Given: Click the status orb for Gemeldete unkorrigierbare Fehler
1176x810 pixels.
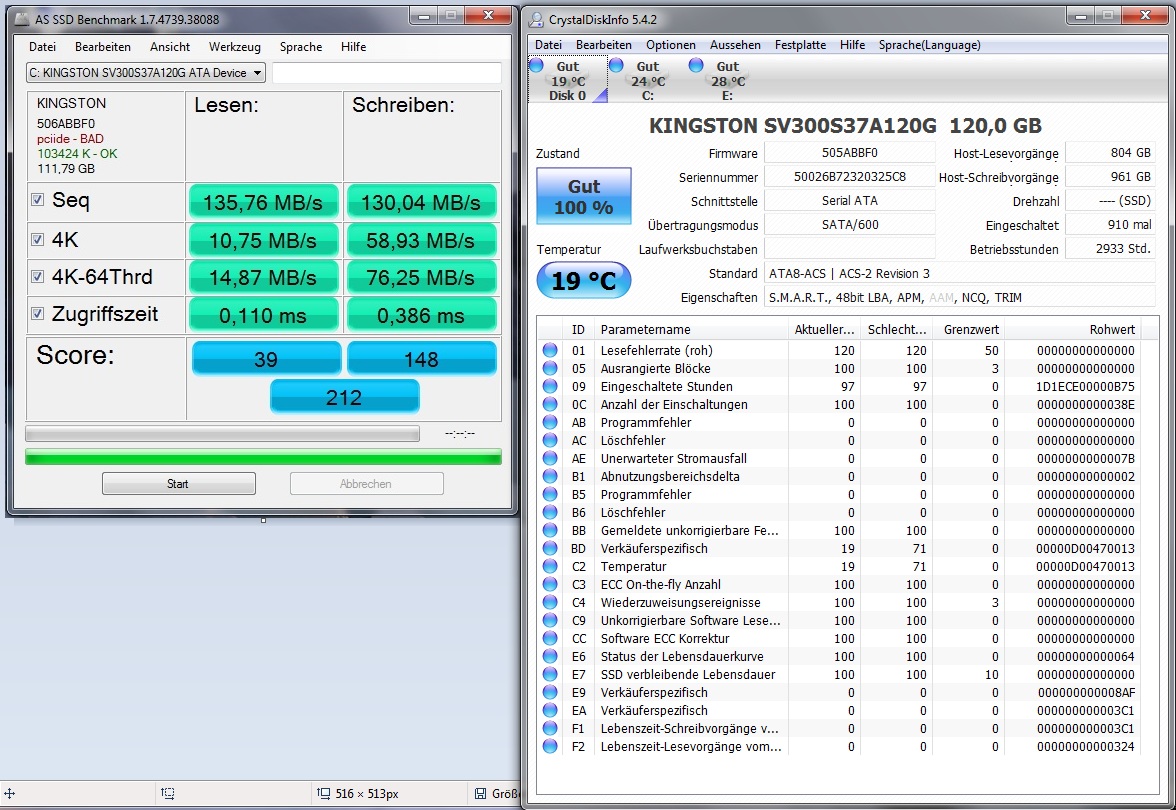Looking at the screenshot, I should pos(550,530).
